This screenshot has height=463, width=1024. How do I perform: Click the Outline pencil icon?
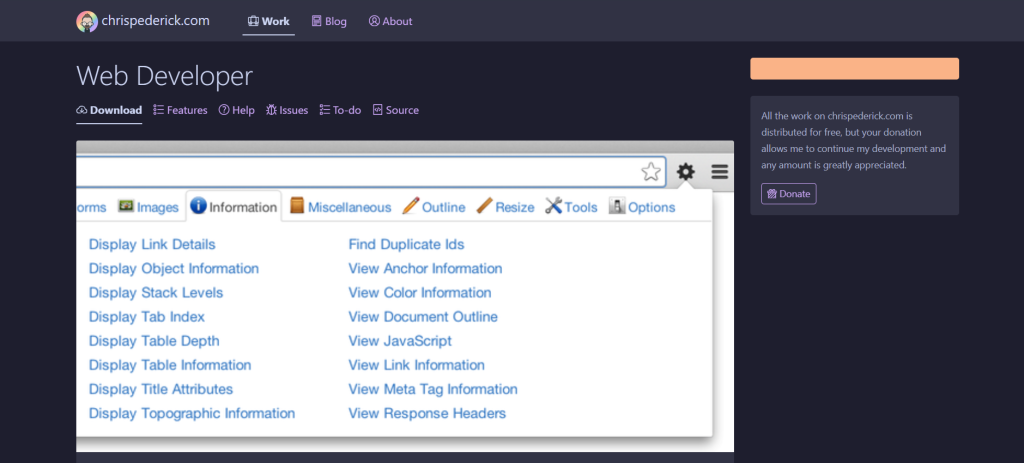[x=410, y=206]
